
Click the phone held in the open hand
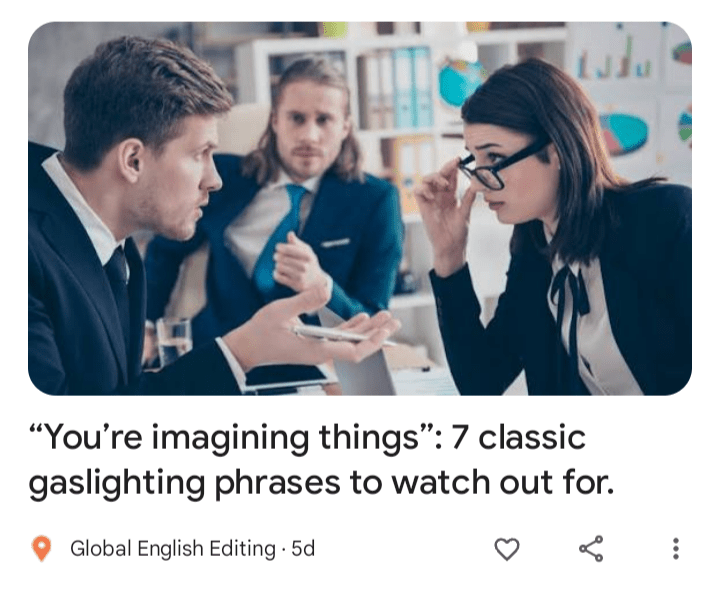click(338, 334)
